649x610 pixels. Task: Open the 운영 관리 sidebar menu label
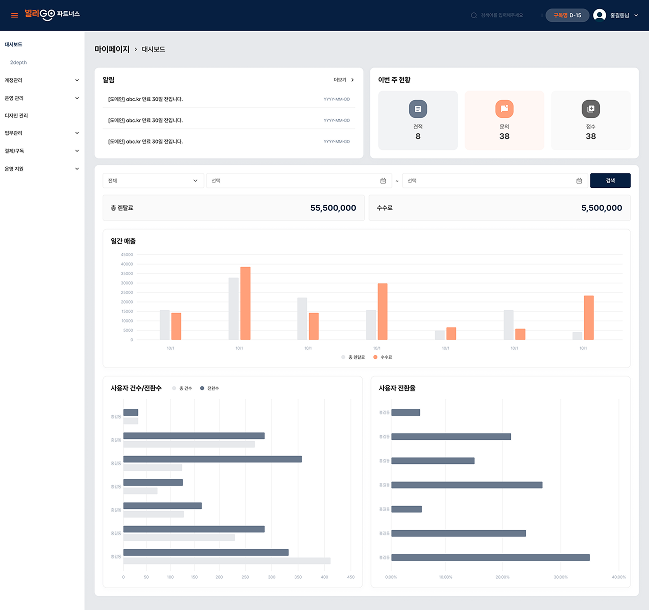[x=14, y=98]
